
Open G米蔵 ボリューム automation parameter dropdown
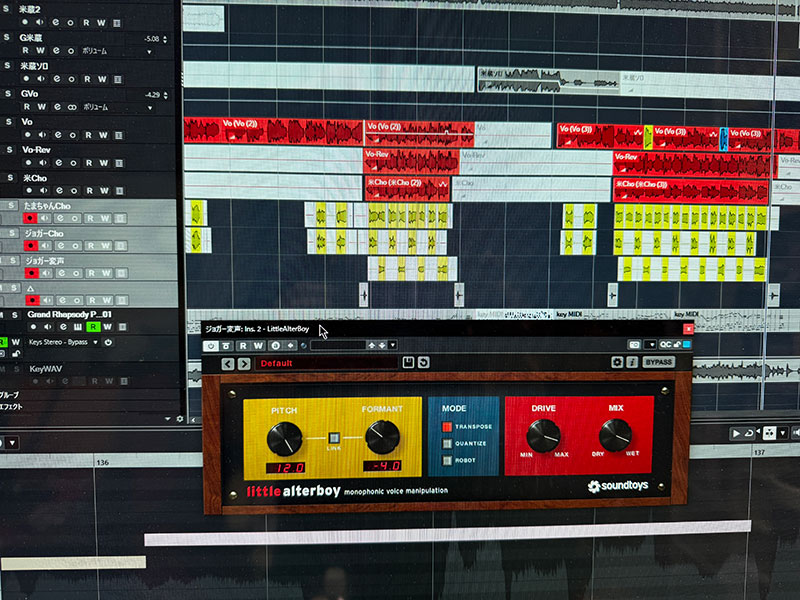pyautogui.click(x=149, y=52)
